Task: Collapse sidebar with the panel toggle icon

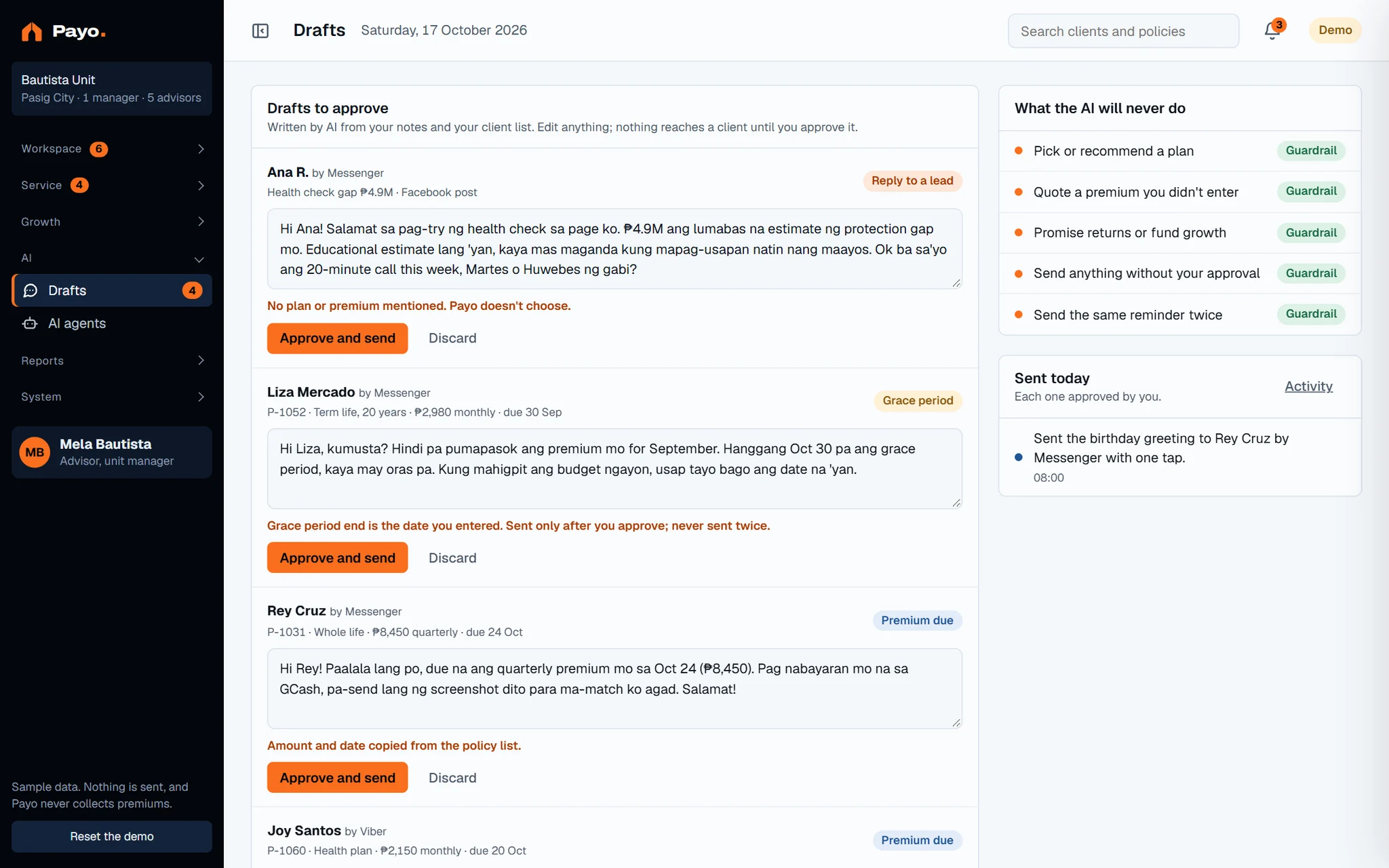Action: point(260,31)
